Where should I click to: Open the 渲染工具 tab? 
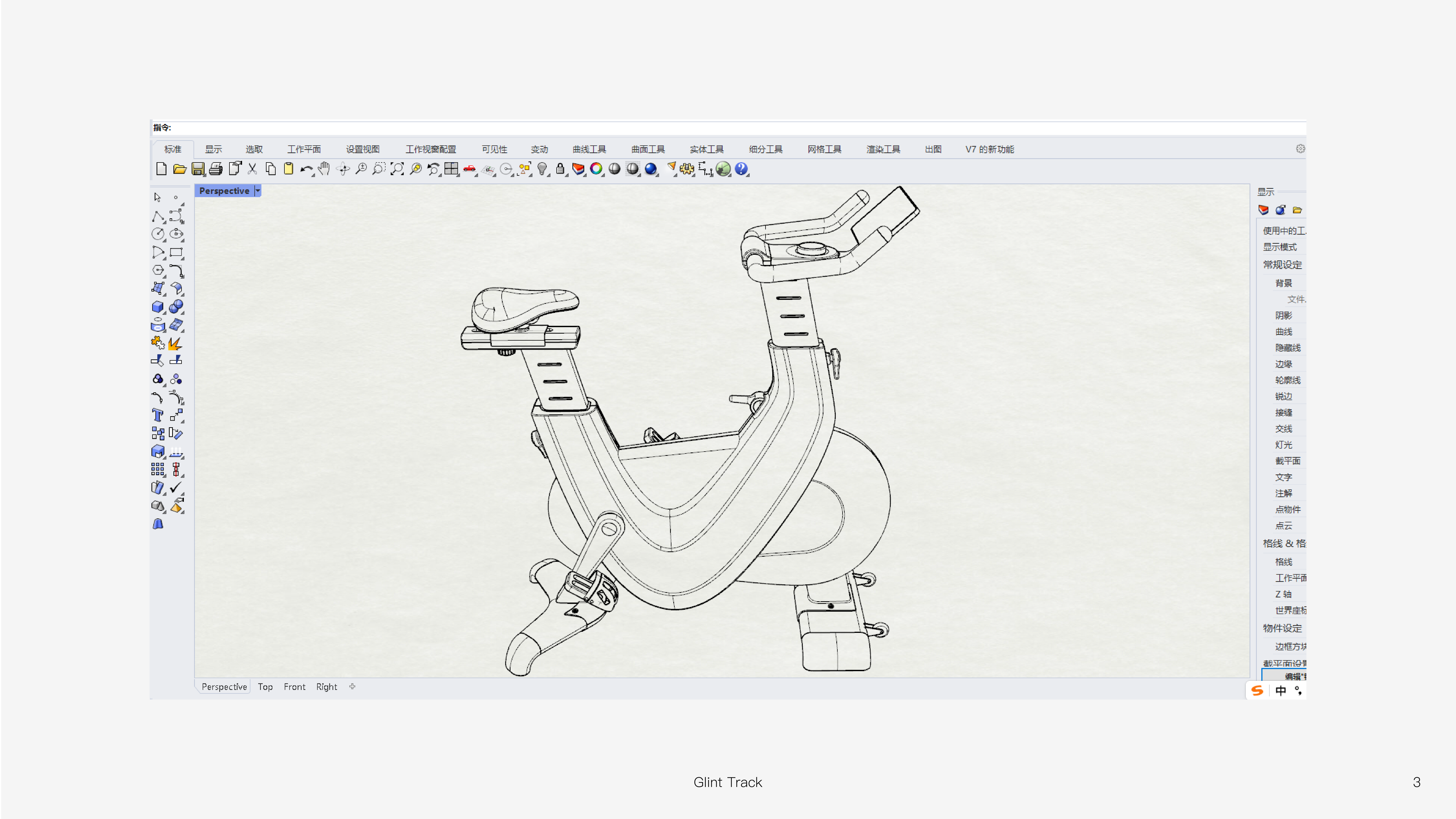point(883,149)
